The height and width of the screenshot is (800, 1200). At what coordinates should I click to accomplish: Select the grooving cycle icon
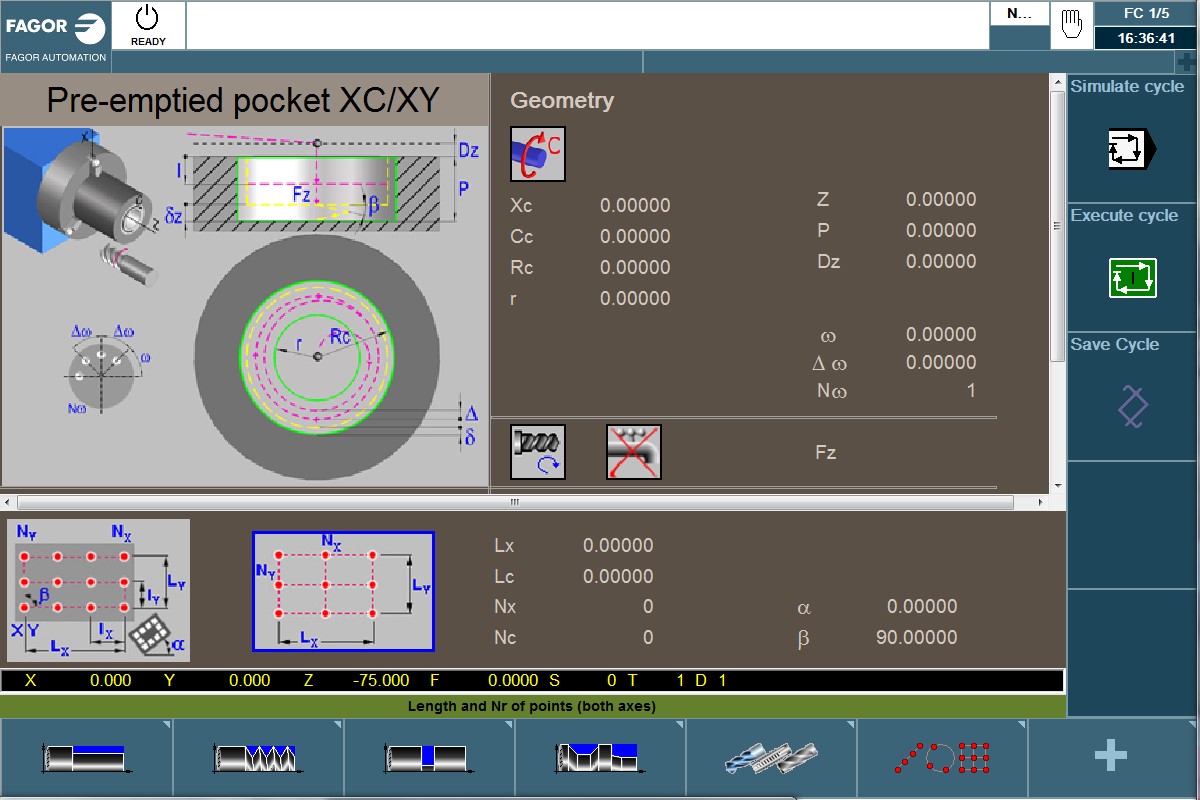pos(428,757)
